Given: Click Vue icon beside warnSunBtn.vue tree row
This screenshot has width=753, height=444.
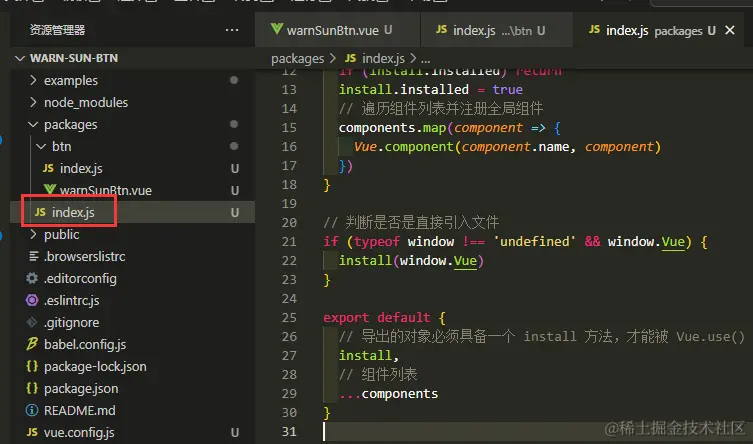Looking at the screenshot, I should [x=49, y=189].
